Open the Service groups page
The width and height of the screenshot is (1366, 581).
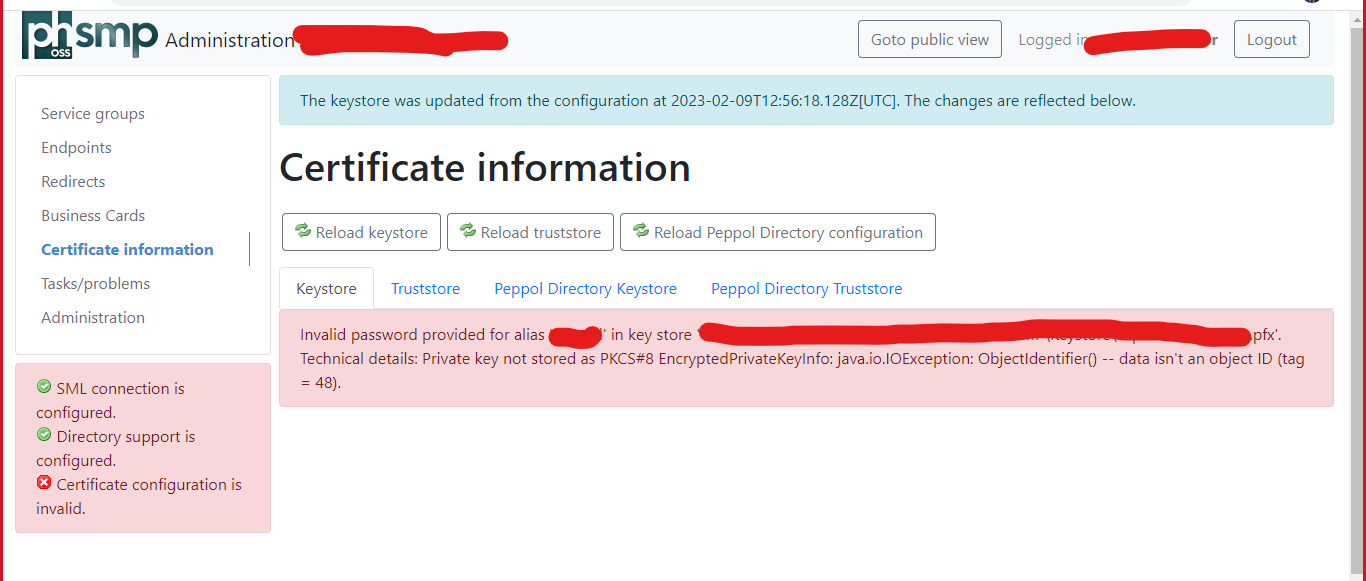coord(92,113)
